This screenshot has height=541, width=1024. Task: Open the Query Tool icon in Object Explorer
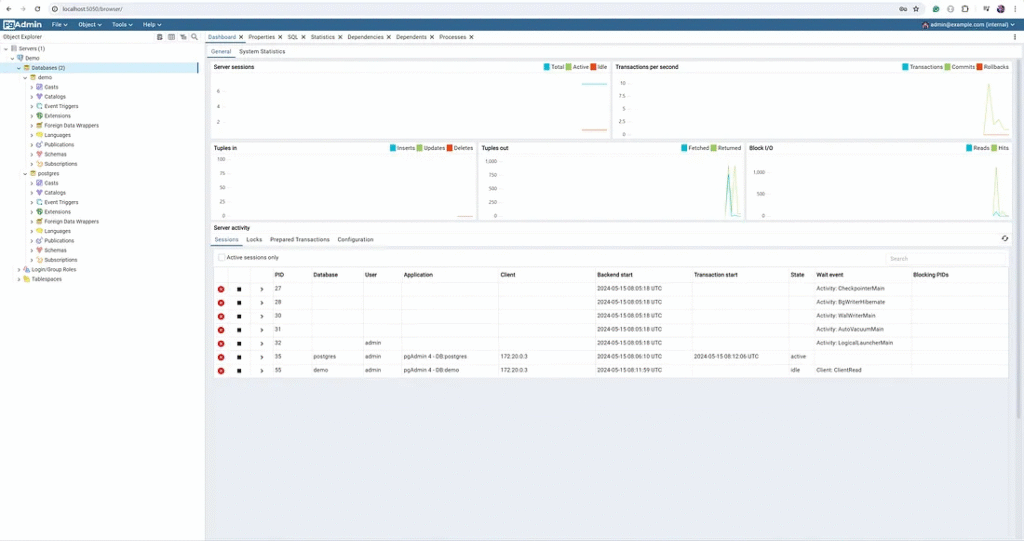159,37
